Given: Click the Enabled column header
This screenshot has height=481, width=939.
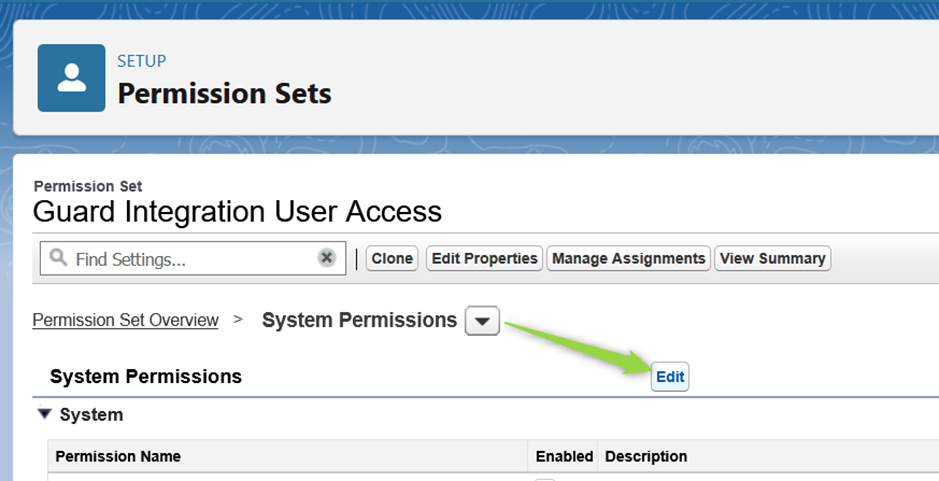Looking at the screenshot, I should (564, 457).
